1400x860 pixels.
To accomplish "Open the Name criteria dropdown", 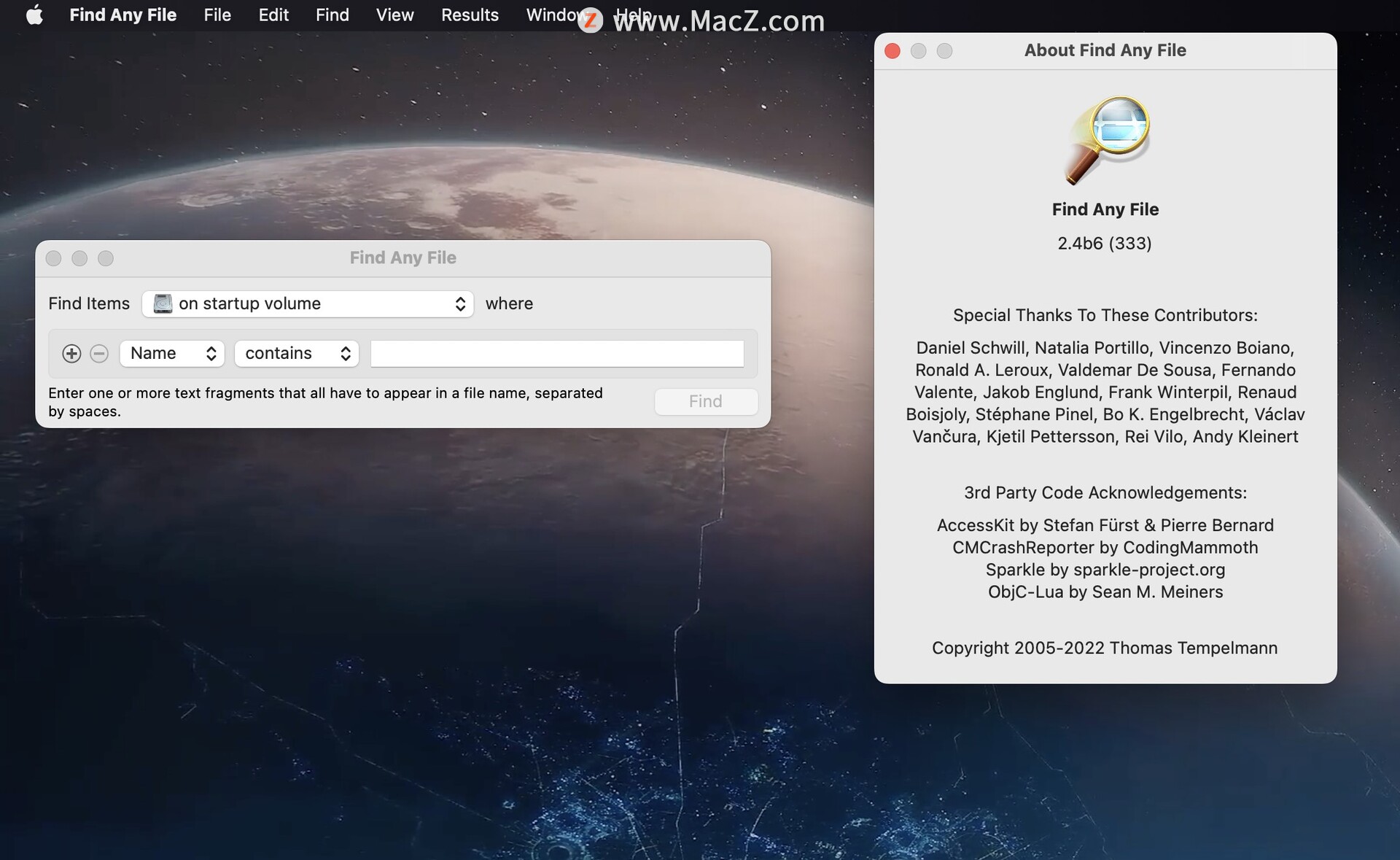I will pyautogui.click(x=172, y=354).
